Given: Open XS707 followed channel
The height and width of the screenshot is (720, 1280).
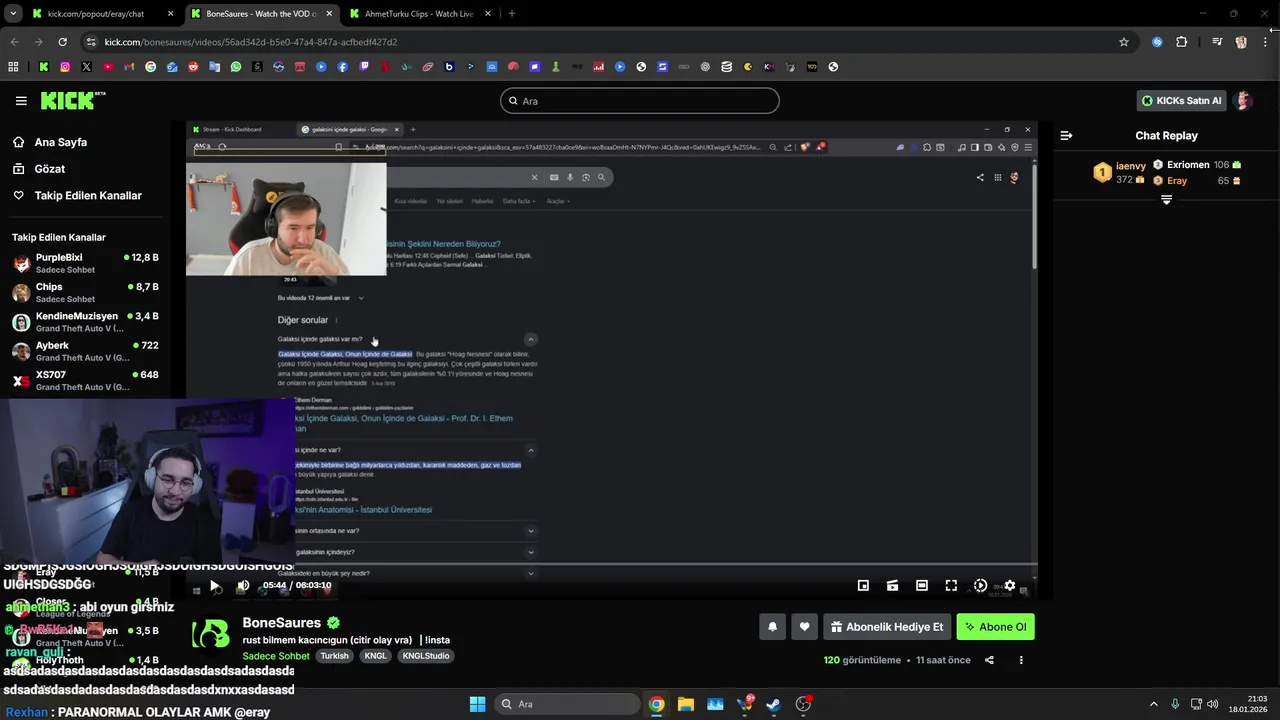Looking at the screenshot, I should [85, 381].
